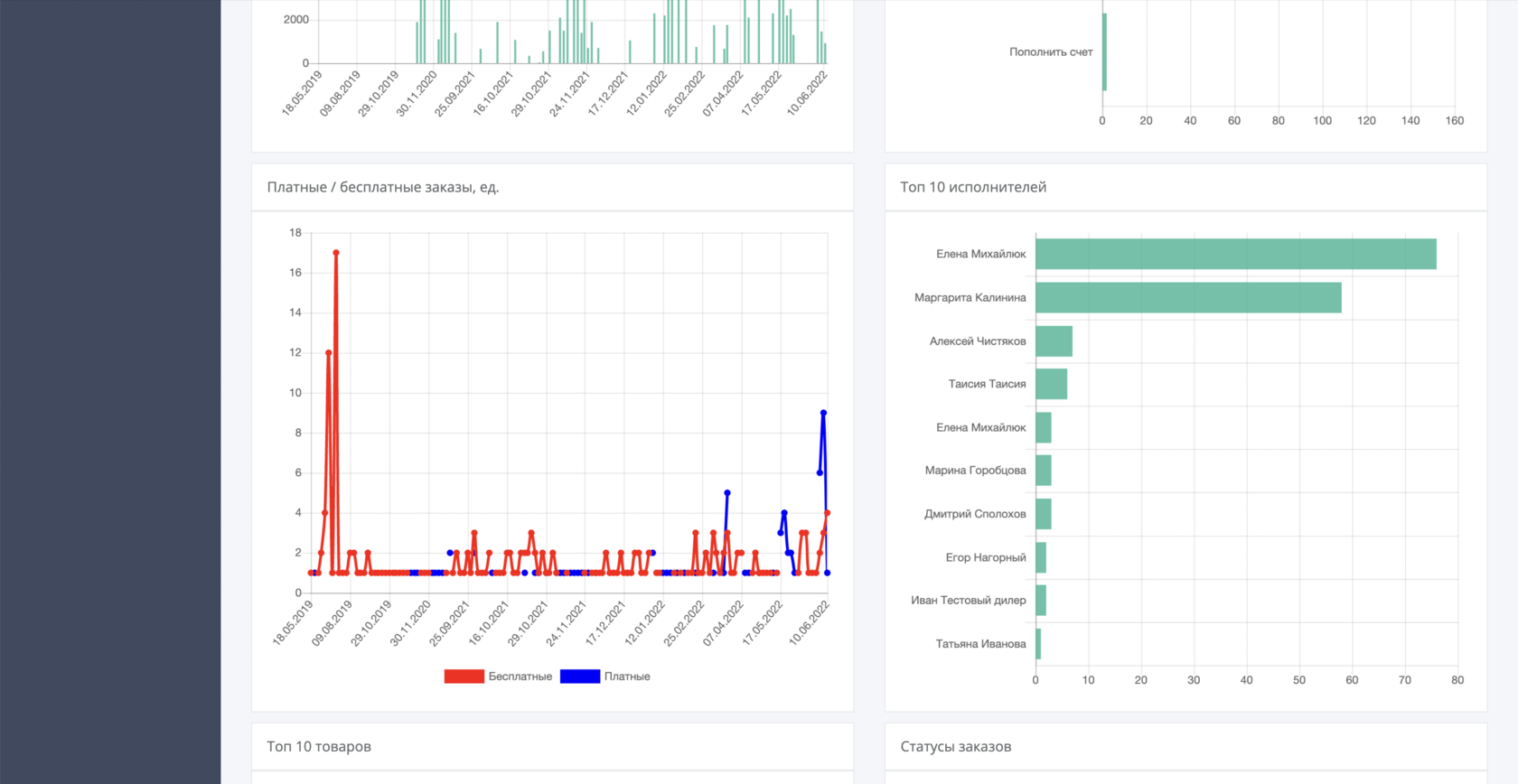Toggle the red Бесплатные legend swatch
Image resolution: width=1518 pixels, height=784 pixels.
click(x=464, y=677)
